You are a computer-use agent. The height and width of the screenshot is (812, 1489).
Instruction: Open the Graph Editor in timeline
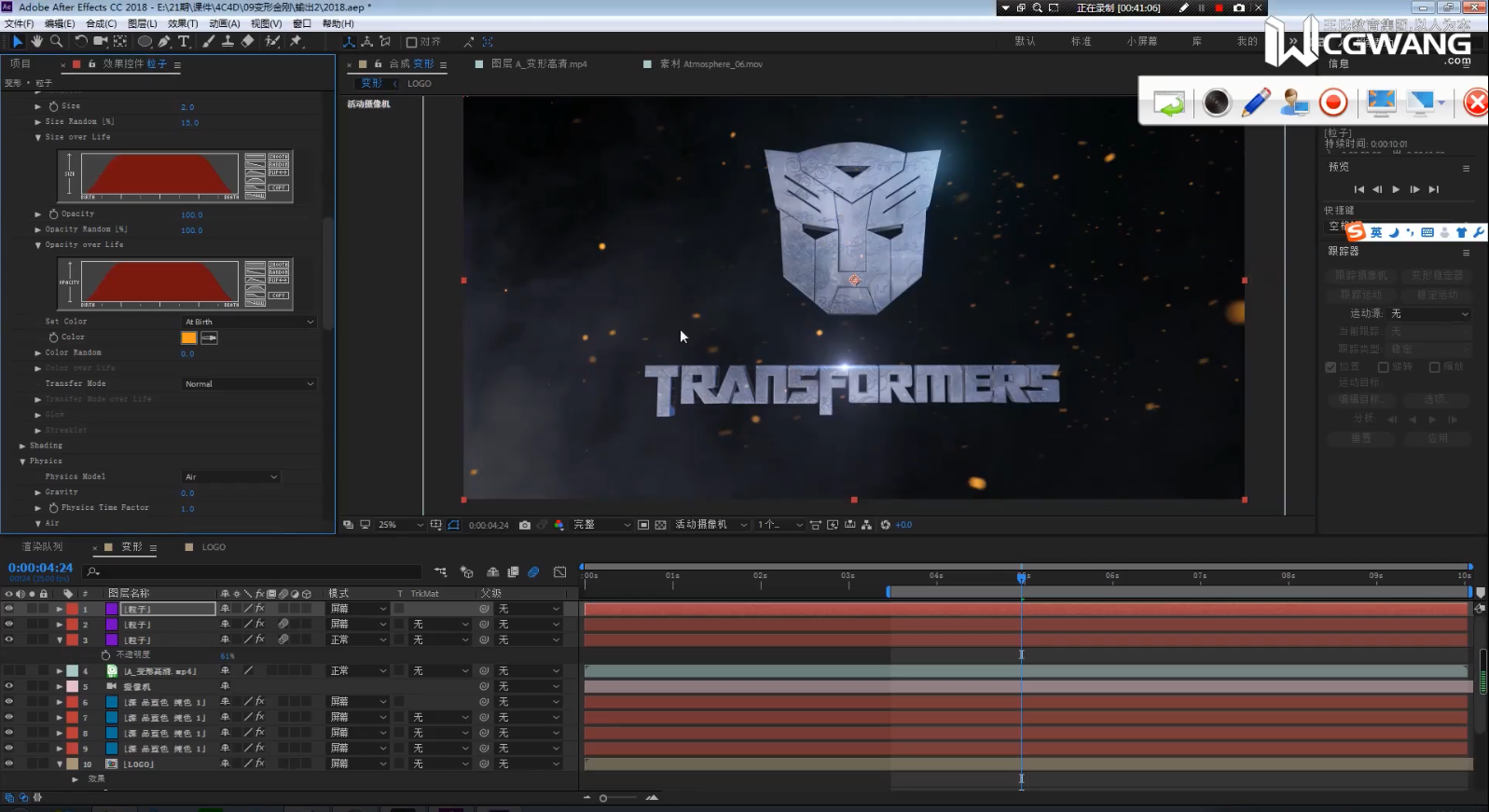click(559, 571)
